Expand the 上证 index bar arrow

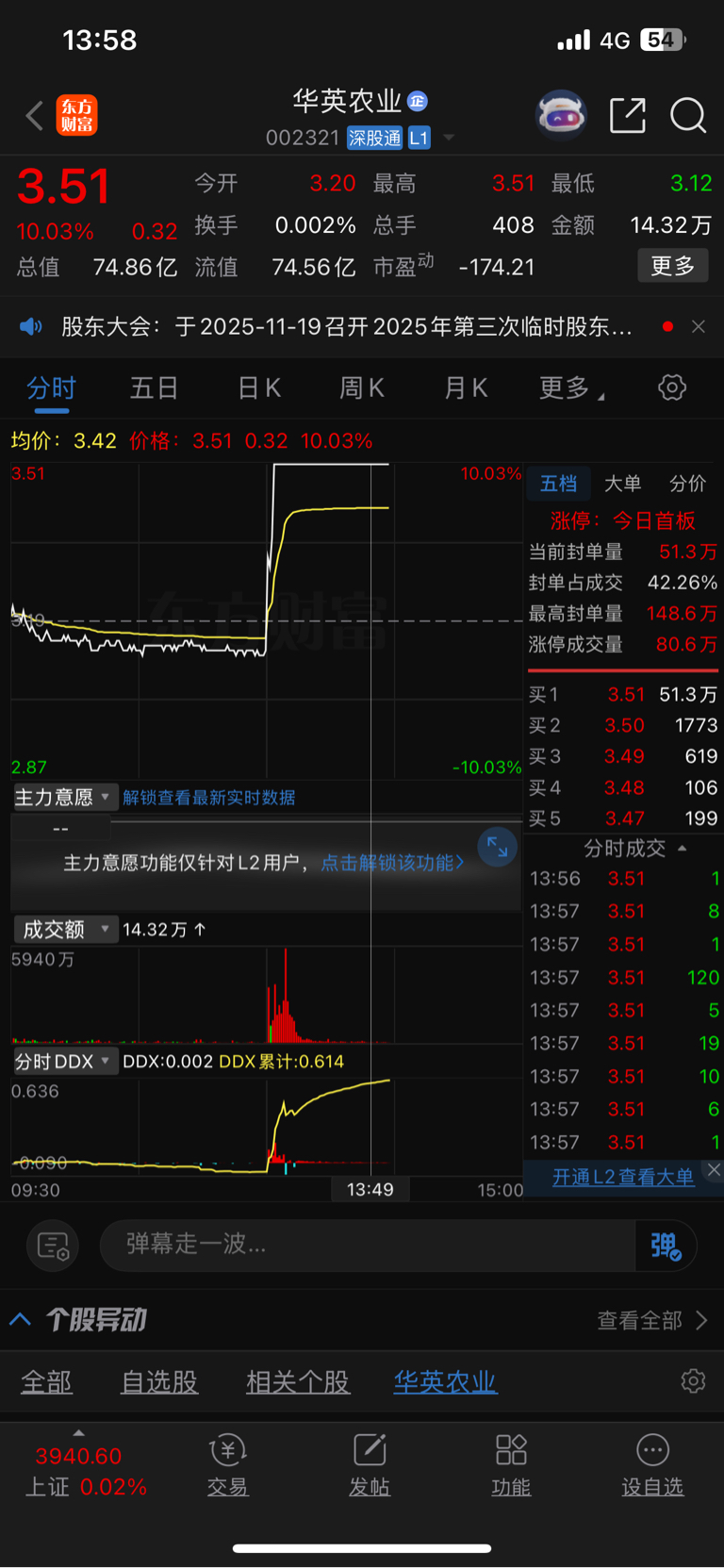(x=79, y=1433)
